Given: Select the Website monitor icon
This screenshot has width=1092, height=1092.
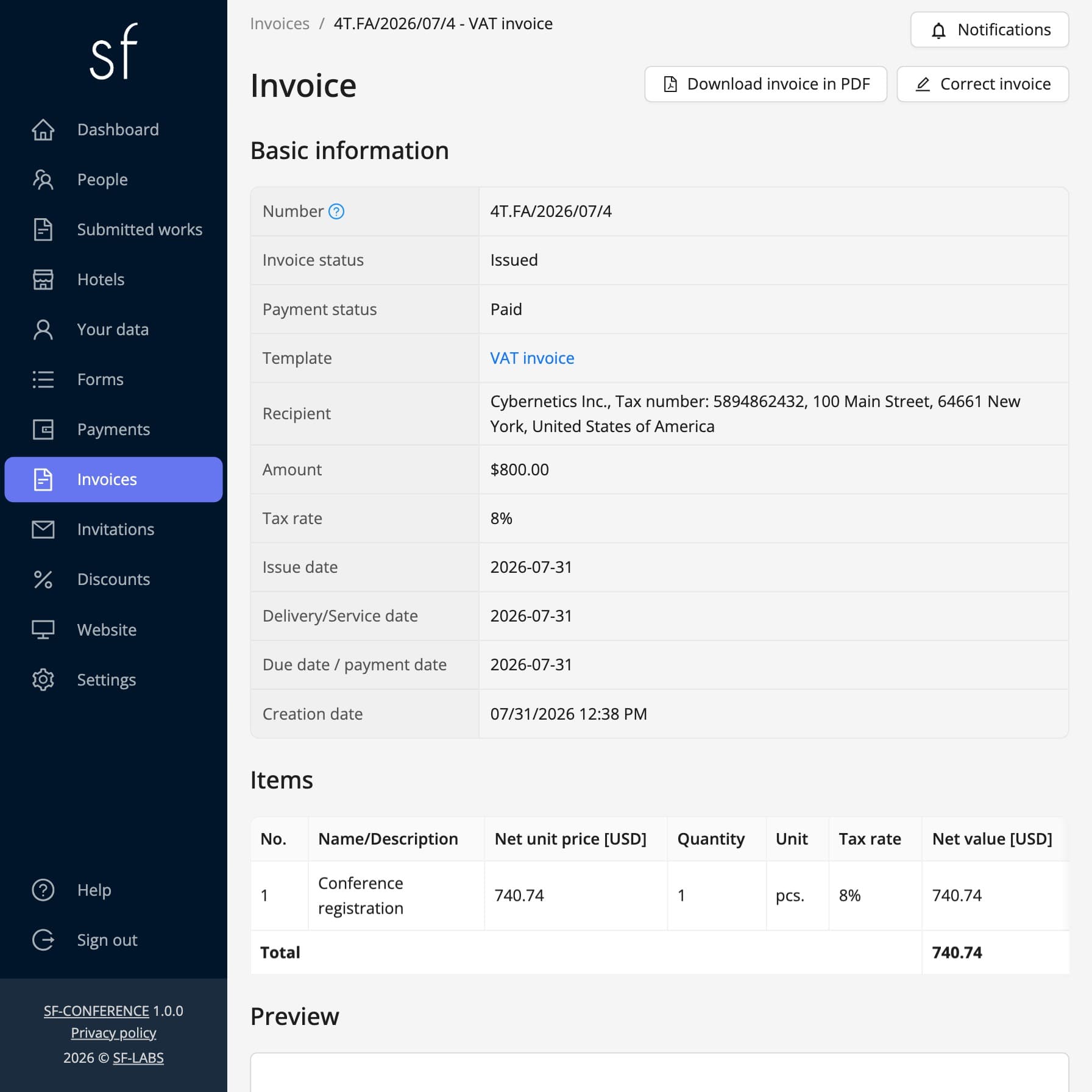Looking at the screenshot, I should 43,629.
